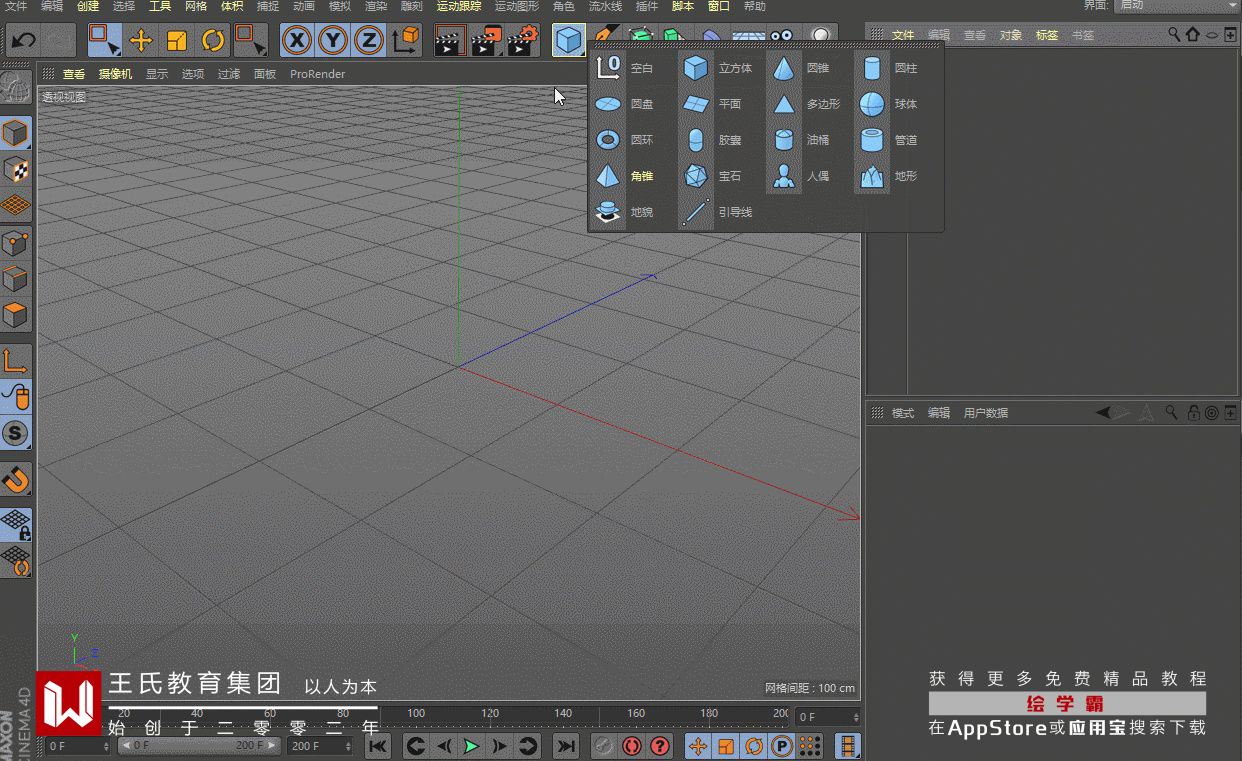Add a Figure (人偶) primitive
This screenshot has width=1242, height=761.
point(802,176)
